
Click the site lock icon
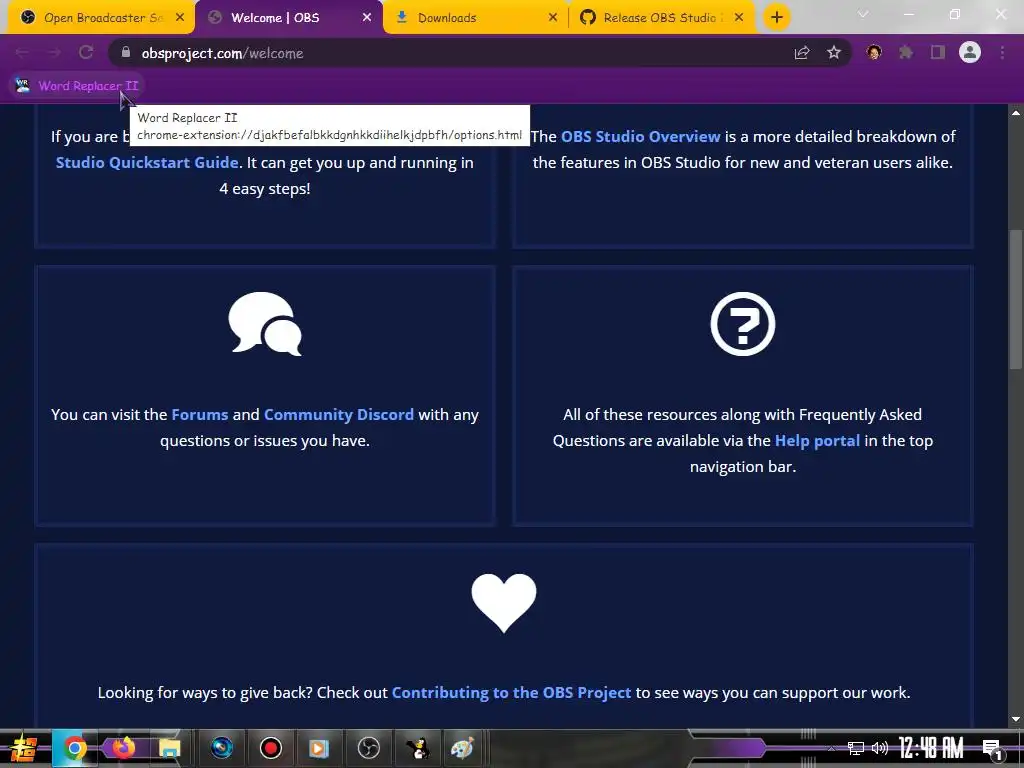coord(126,52)
